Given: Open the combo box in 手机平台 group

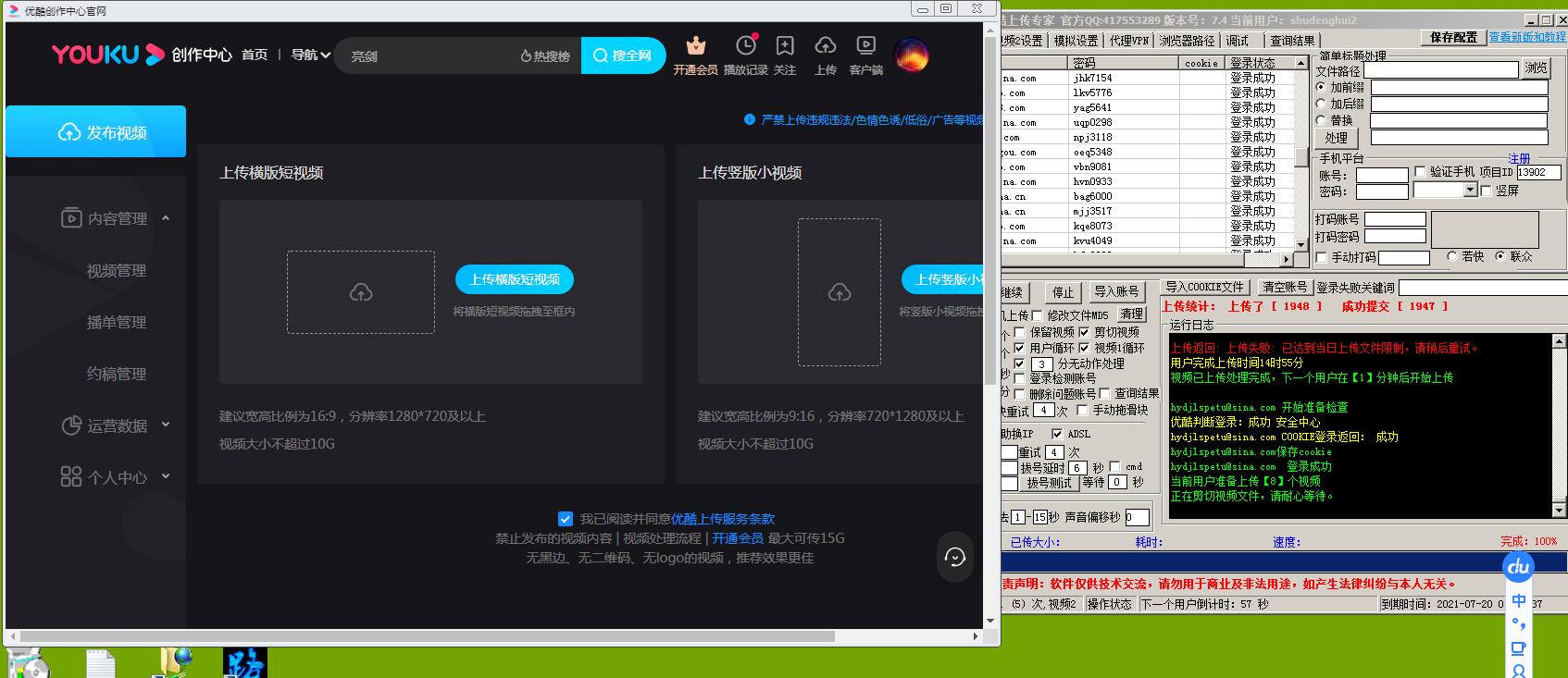Looking at the screenshot, I should (1444, 190).
